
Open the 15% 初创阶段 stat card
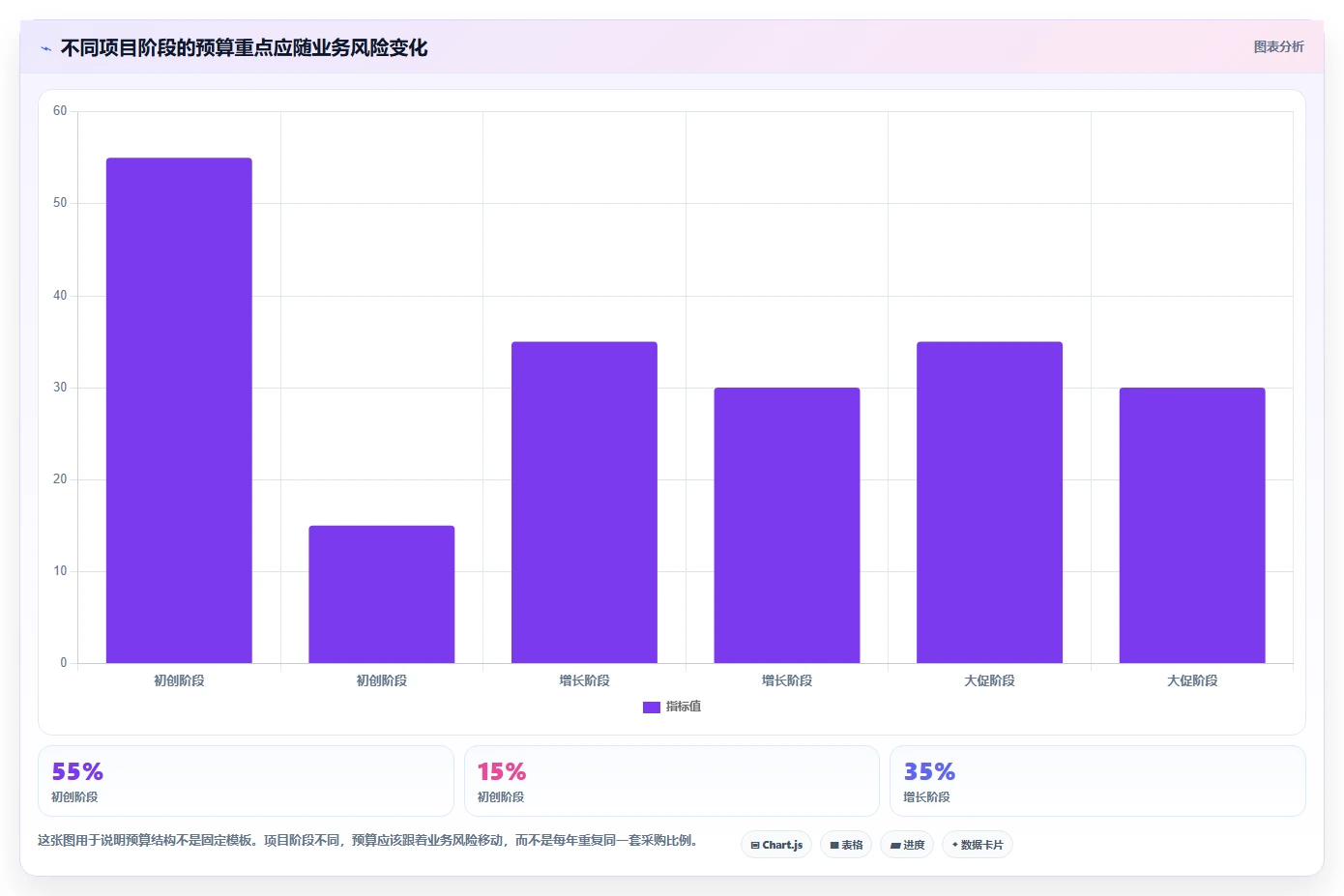click(671, 781)
